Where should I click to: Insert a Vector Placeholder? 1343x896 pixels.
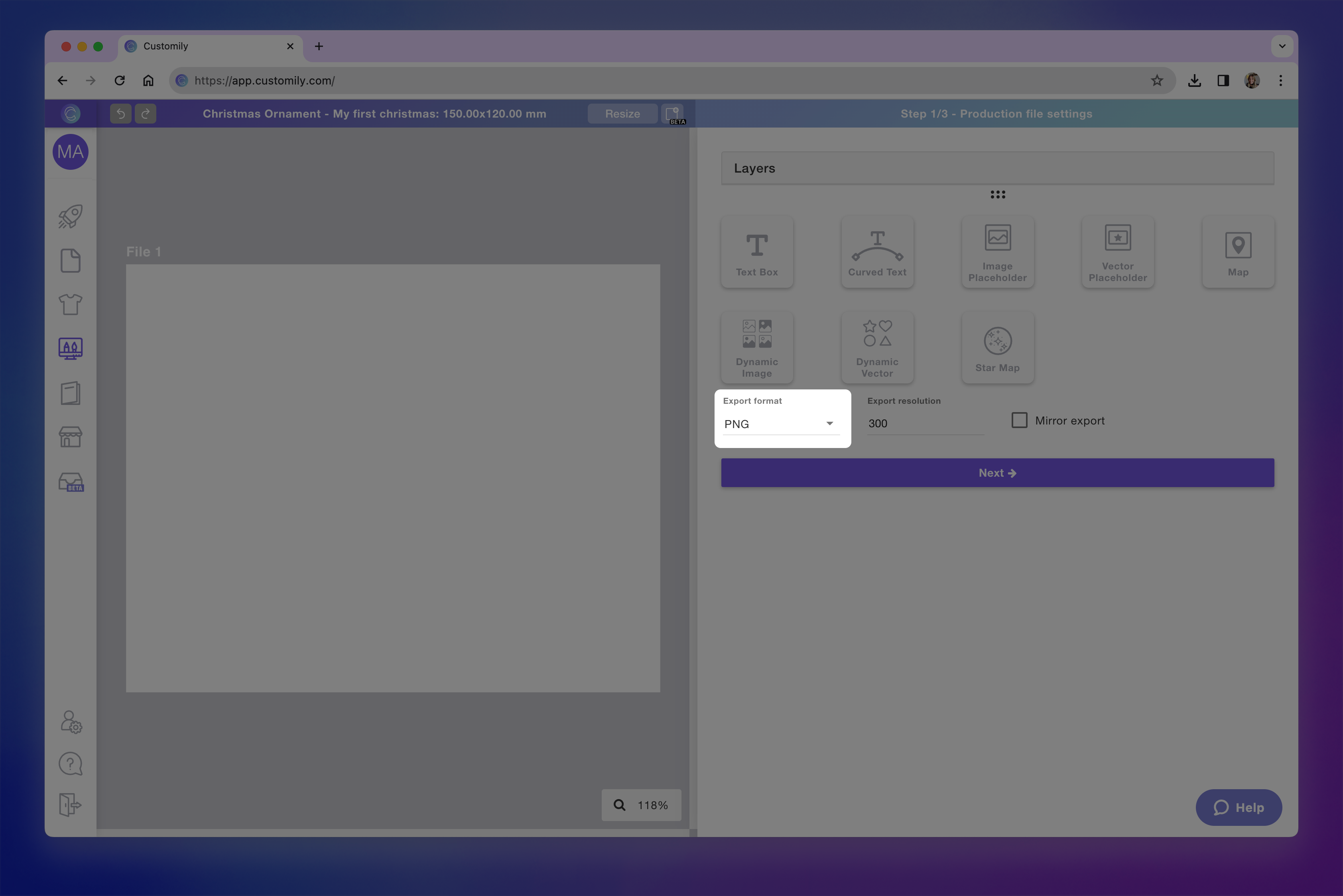click(x=1117, y=252)
